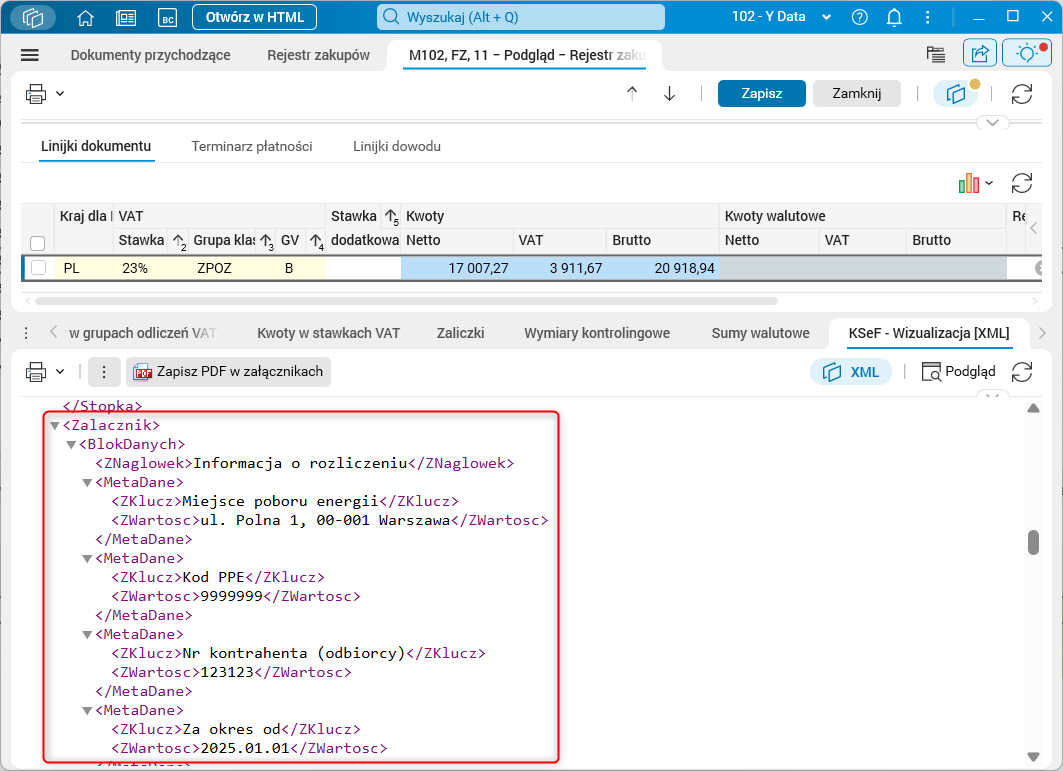Image resolution: width=1063 pixels, height=771 pixels.
Task: Go to previous record with up arrow
Action: [x=632, y=94]
